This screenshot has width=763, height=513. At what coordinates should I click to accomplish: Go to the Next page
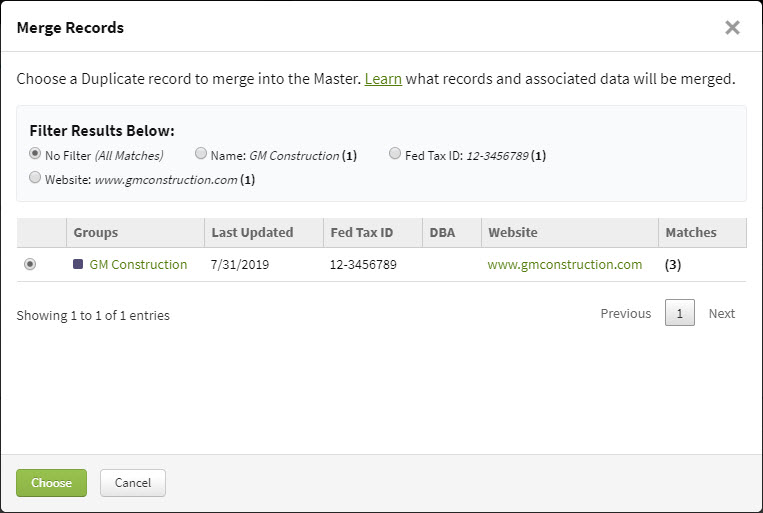[722, 313]
